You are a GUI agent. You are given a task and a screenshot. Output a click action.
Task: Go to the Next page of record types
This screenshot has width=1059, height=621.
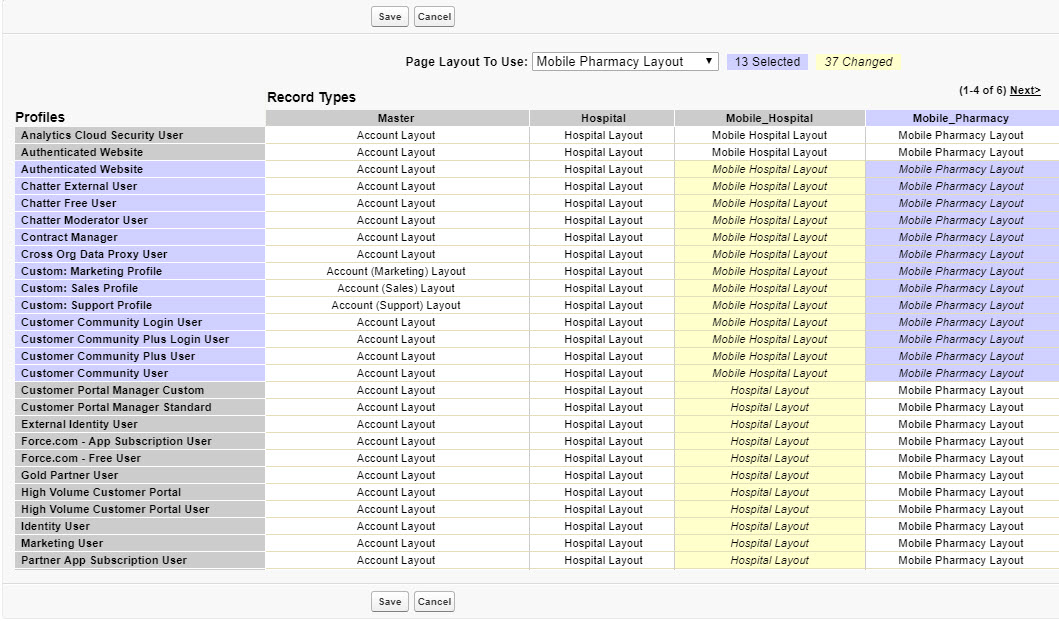coord(1024,90)
